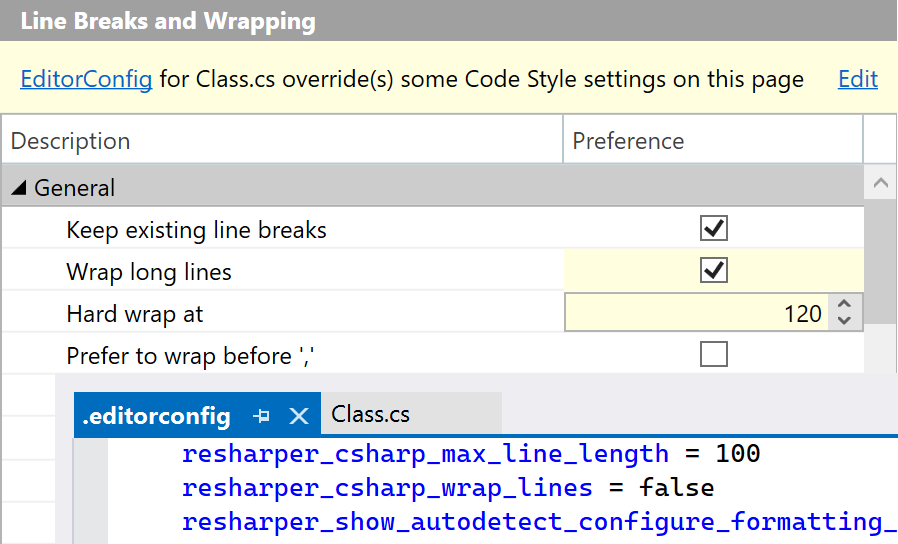Image resolution: width=898 pixels, height=544 pixels.
Task: Click the Edit link in the banner
Action: click(857, 79)
